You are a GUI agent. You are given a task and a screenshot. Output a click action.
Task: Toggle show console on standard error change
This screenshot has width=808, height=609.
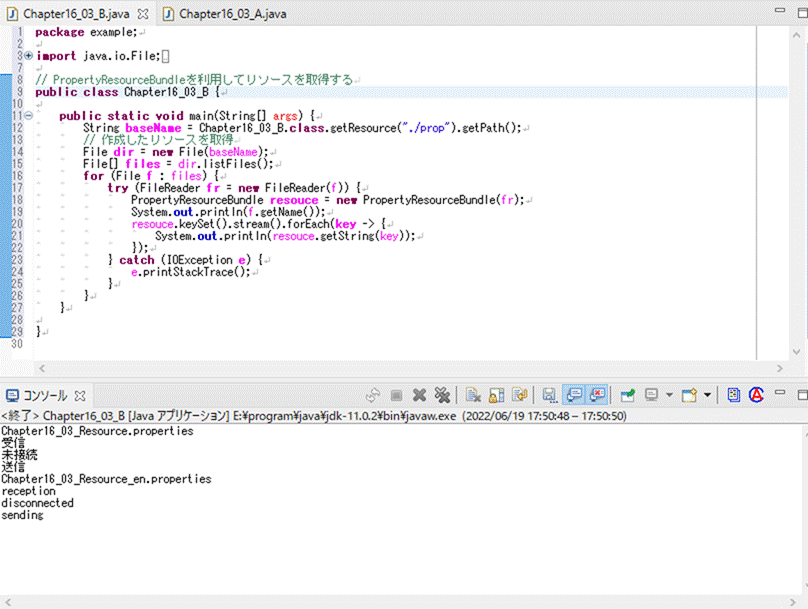[x=597, y=395]
